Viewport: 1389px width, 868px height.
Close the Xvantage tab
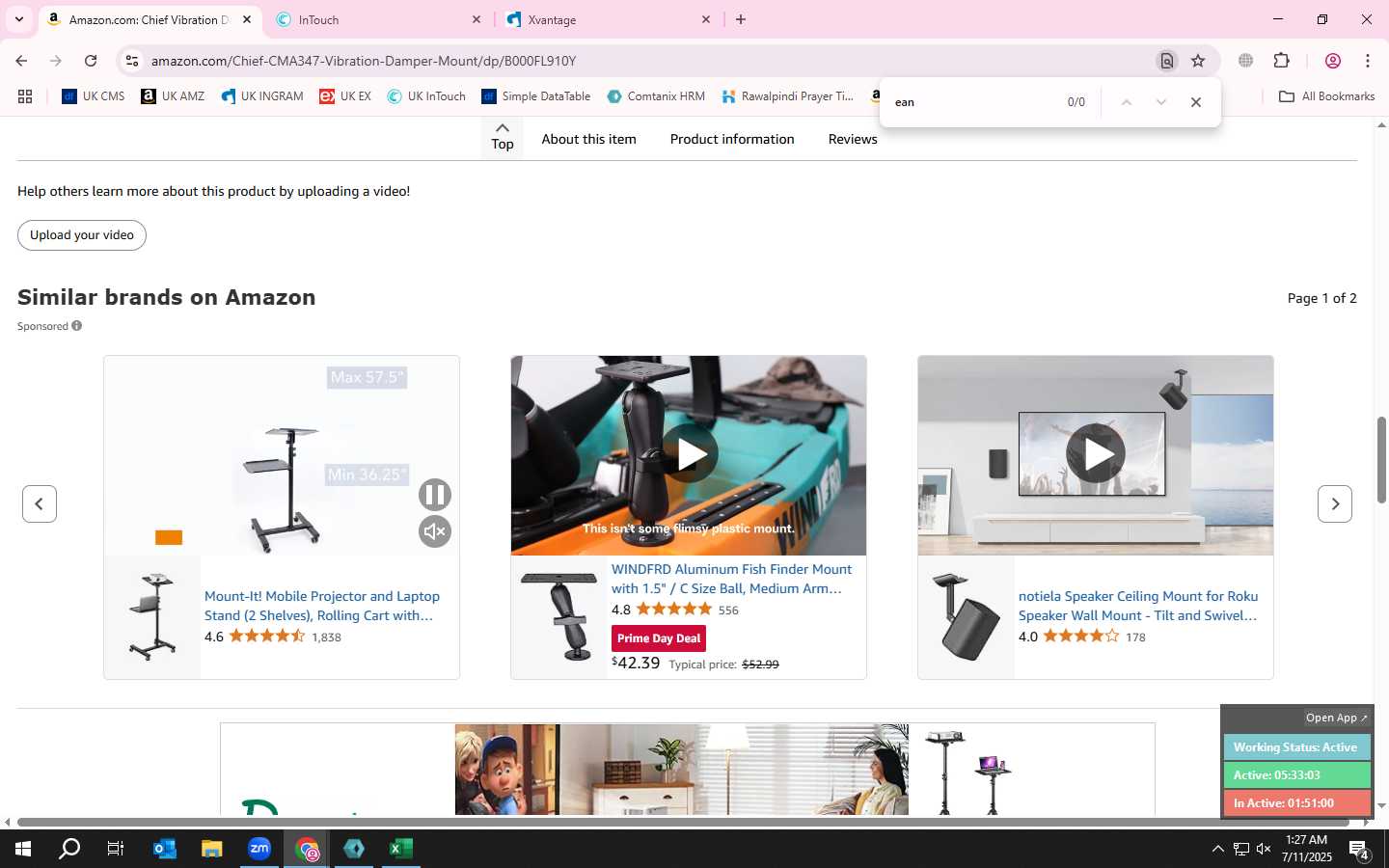point(706,19)
